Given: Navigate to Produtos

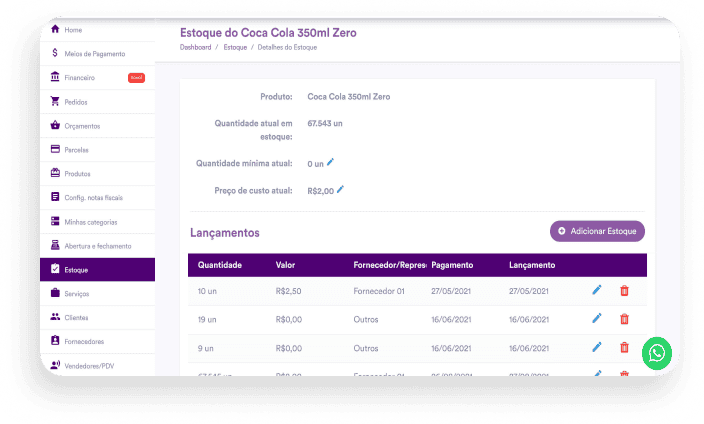Looking at the screenshot, I should click(x=97, y=174).
